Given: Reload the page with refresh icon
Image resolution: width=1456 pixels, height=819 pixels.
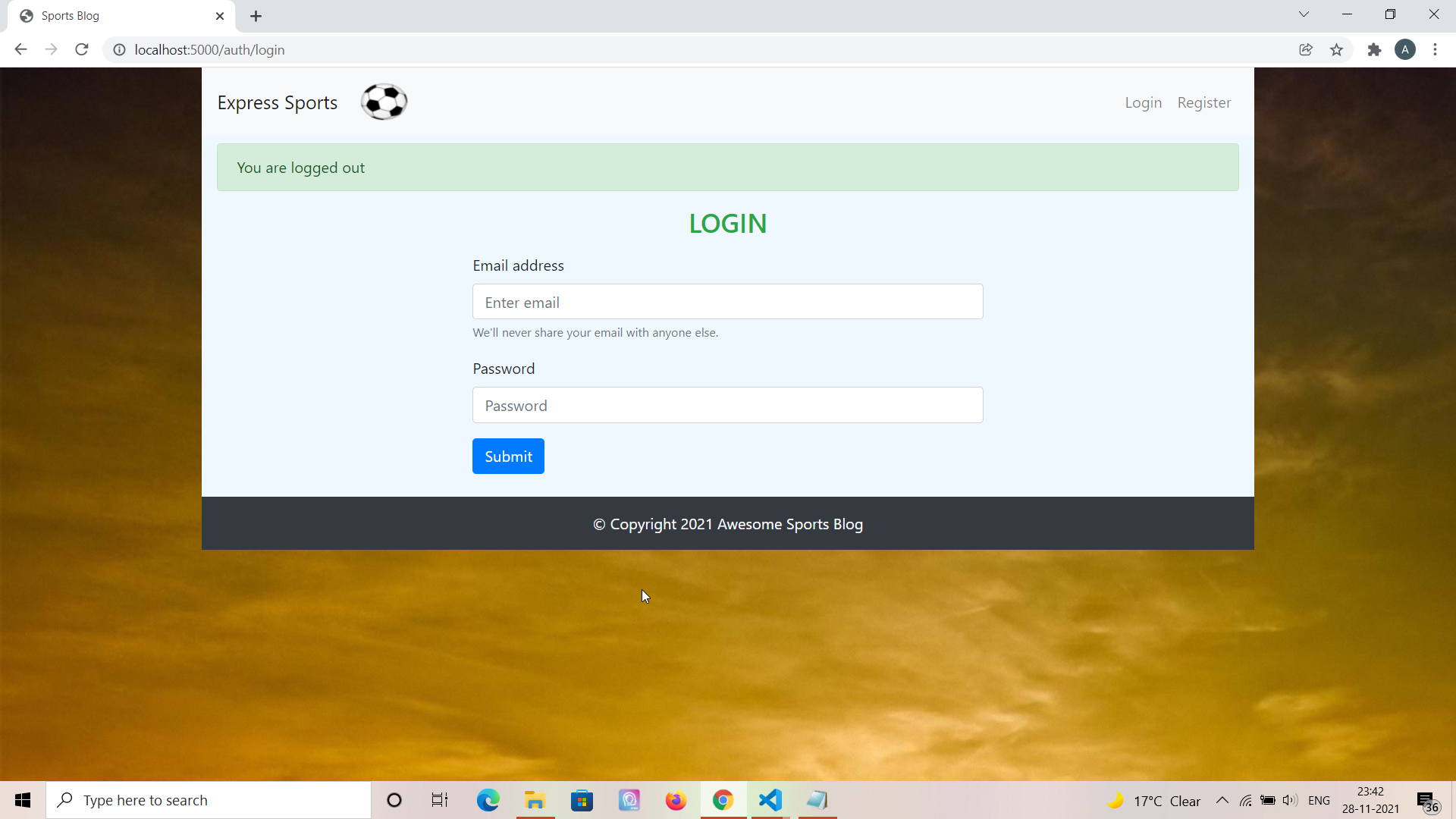Looking at the screenshot, I should (82, 50).
